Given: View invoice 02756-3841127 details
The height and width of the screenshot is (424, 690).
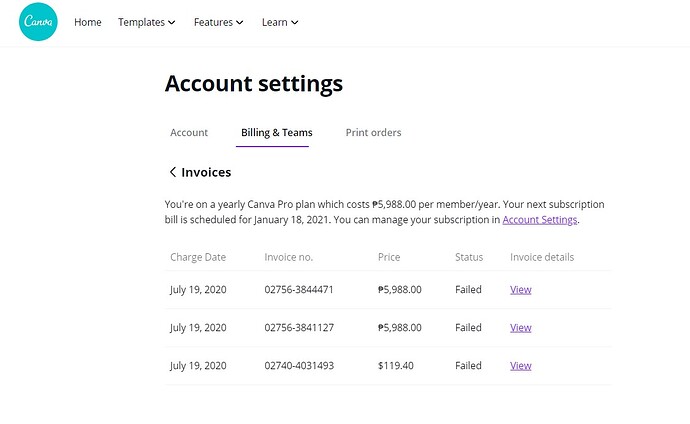Looking at the screenshot, I should pos(520,328).
